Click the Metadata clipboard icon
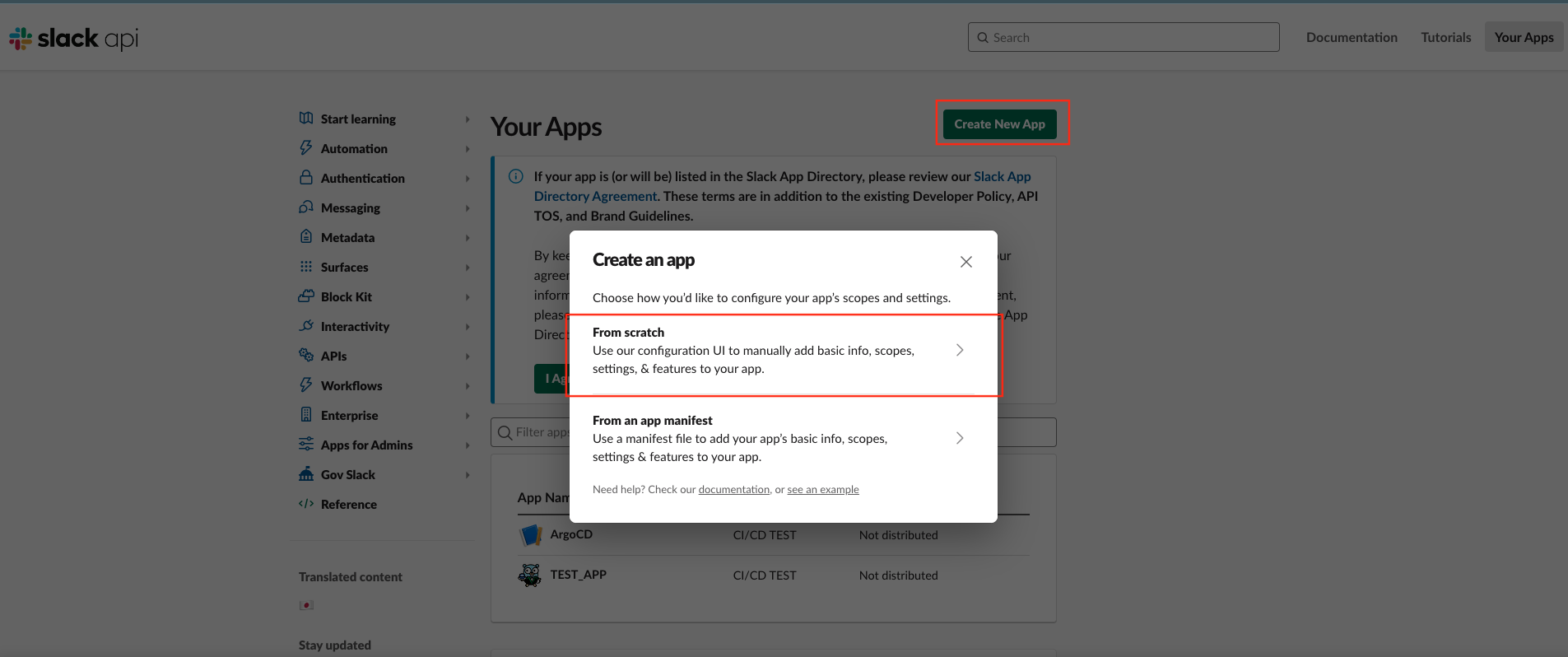Screen dimensions: 1568x657 pyautogui.click(x=306, y=237)
